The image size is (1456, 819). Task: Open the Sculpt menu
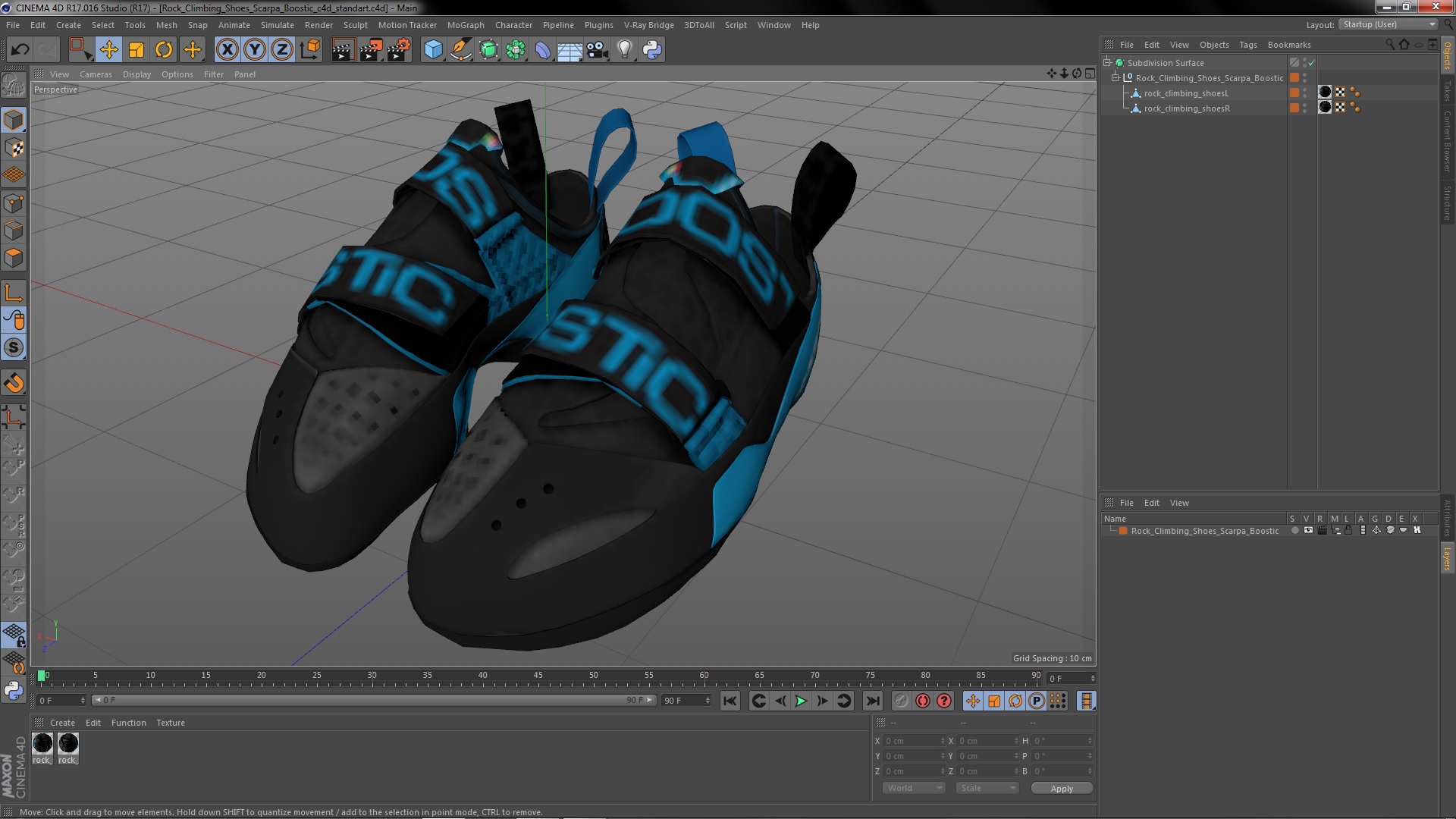coord(355,25)
